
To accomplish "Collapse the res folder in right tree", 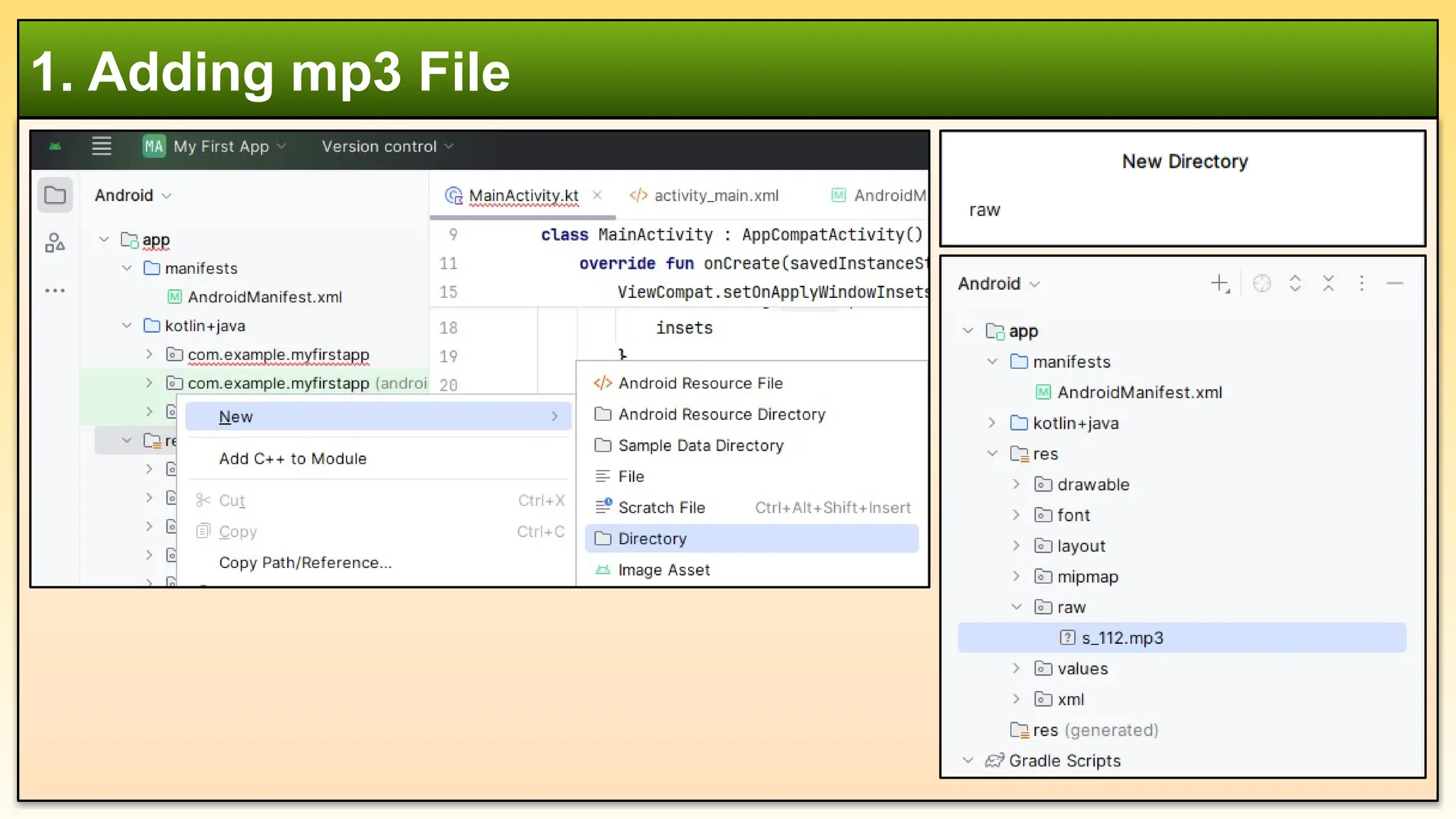I will click(992, 454).
